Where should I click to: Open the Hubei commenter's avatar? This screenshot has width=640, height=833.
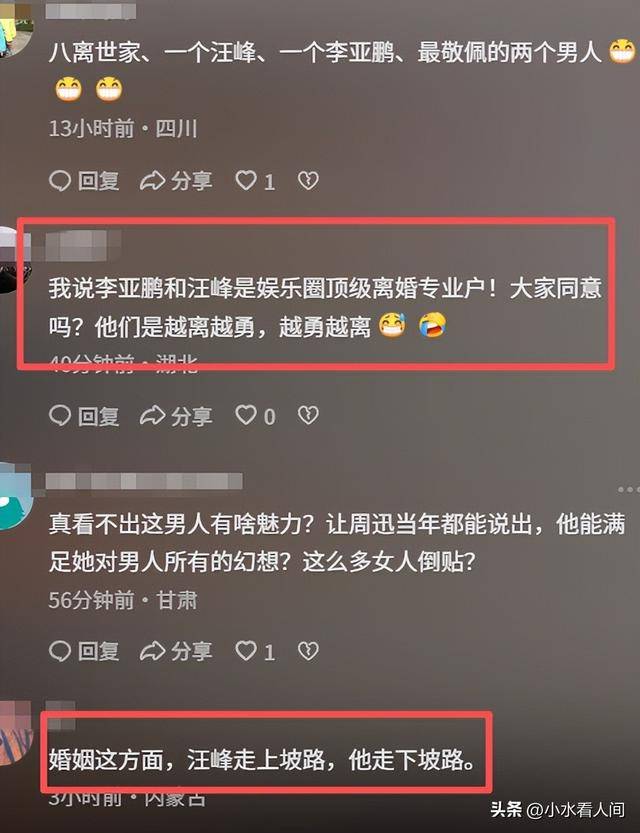[12, 260]
